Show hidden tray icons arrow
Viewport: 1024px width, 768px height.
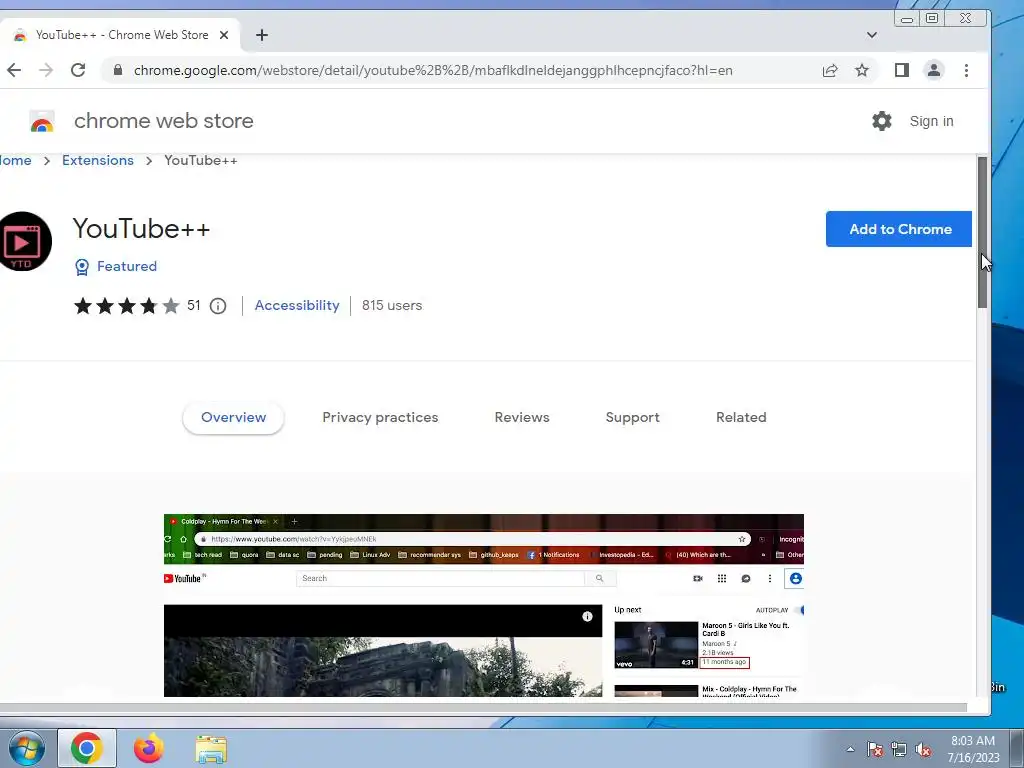point(850,749)
